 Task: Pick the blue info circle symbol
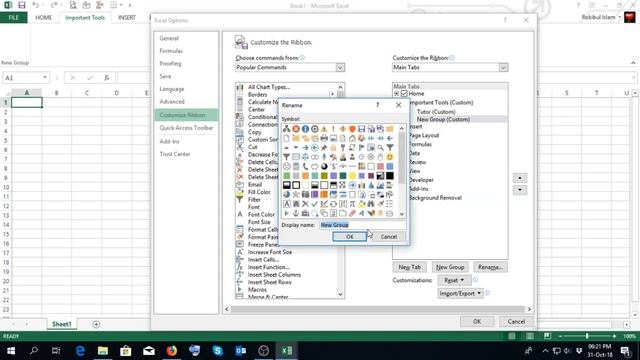pos(306,129)
